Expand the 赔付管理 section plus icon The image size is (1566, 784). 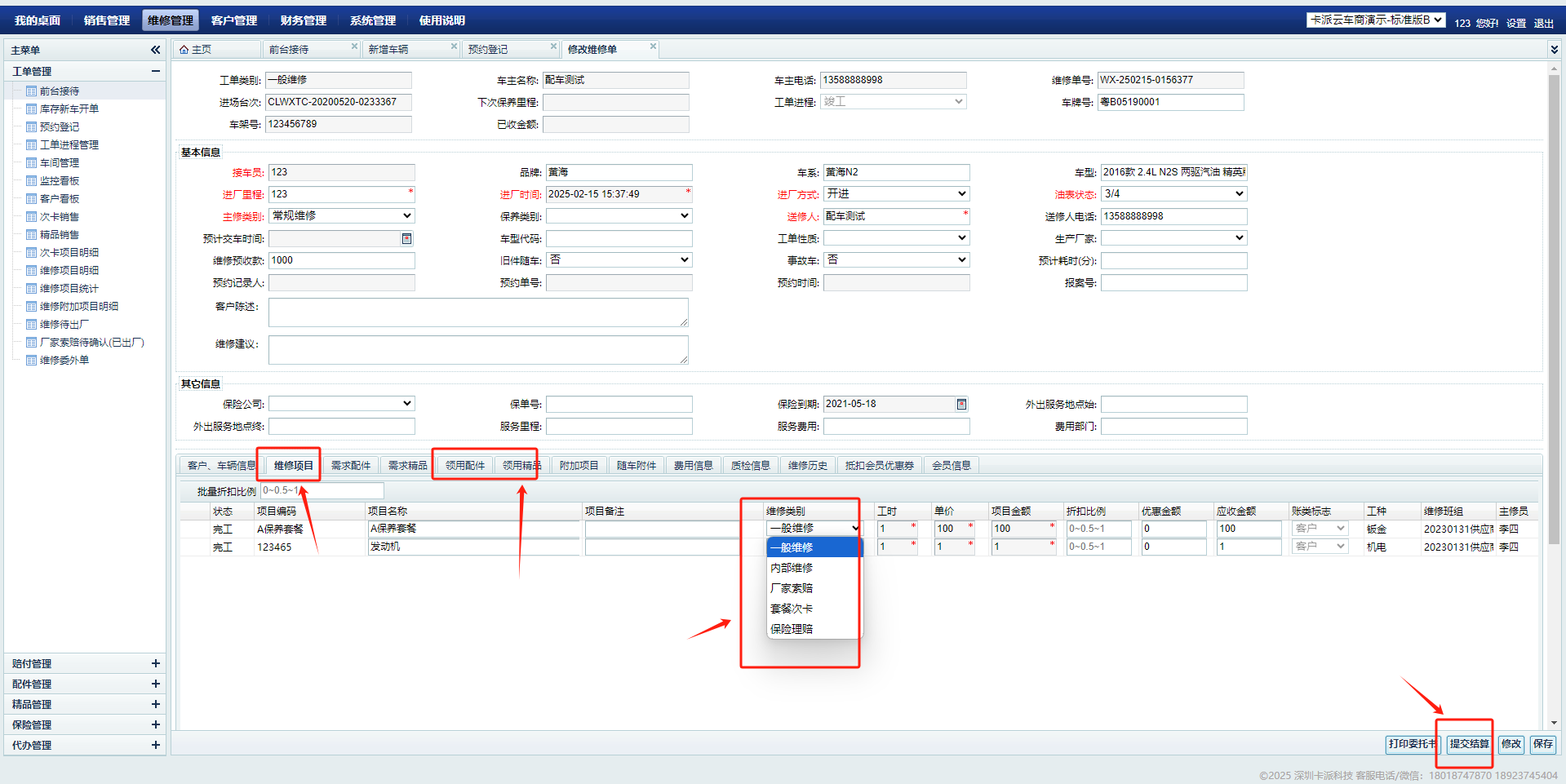pyautogui.click(x=155, y=663)
